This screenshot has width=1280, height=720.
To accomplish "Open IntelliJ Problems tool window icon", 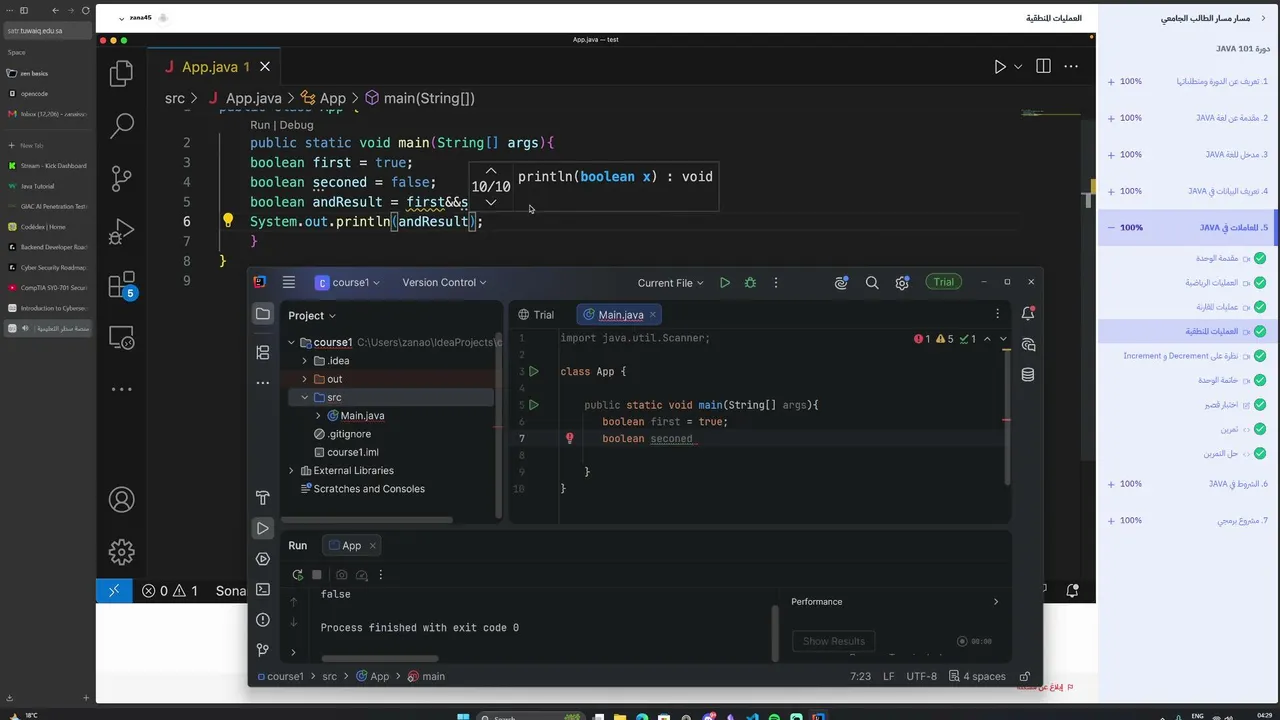I will click(x=263, y=620).
